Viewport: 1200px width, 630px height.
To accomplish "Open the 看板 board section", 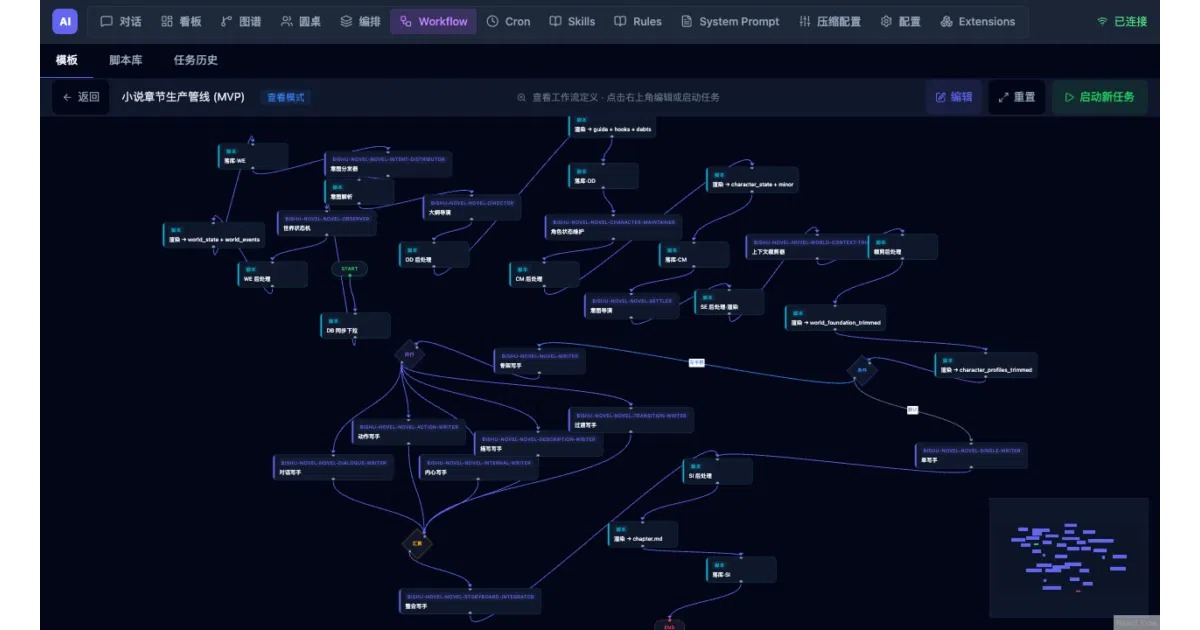I will coord(181,21).
